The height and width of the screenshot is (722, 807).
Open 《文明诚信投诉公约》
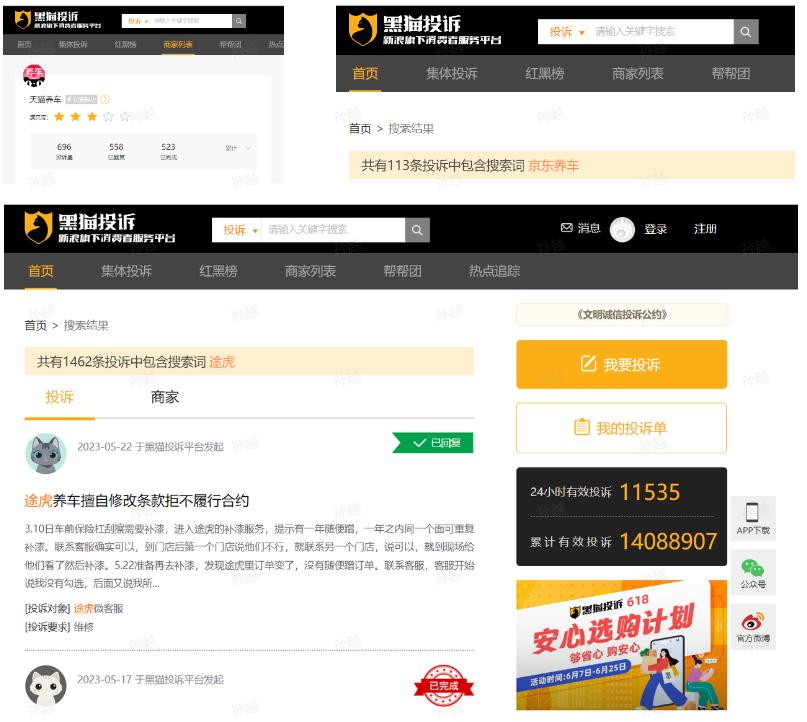coord(620,315)
